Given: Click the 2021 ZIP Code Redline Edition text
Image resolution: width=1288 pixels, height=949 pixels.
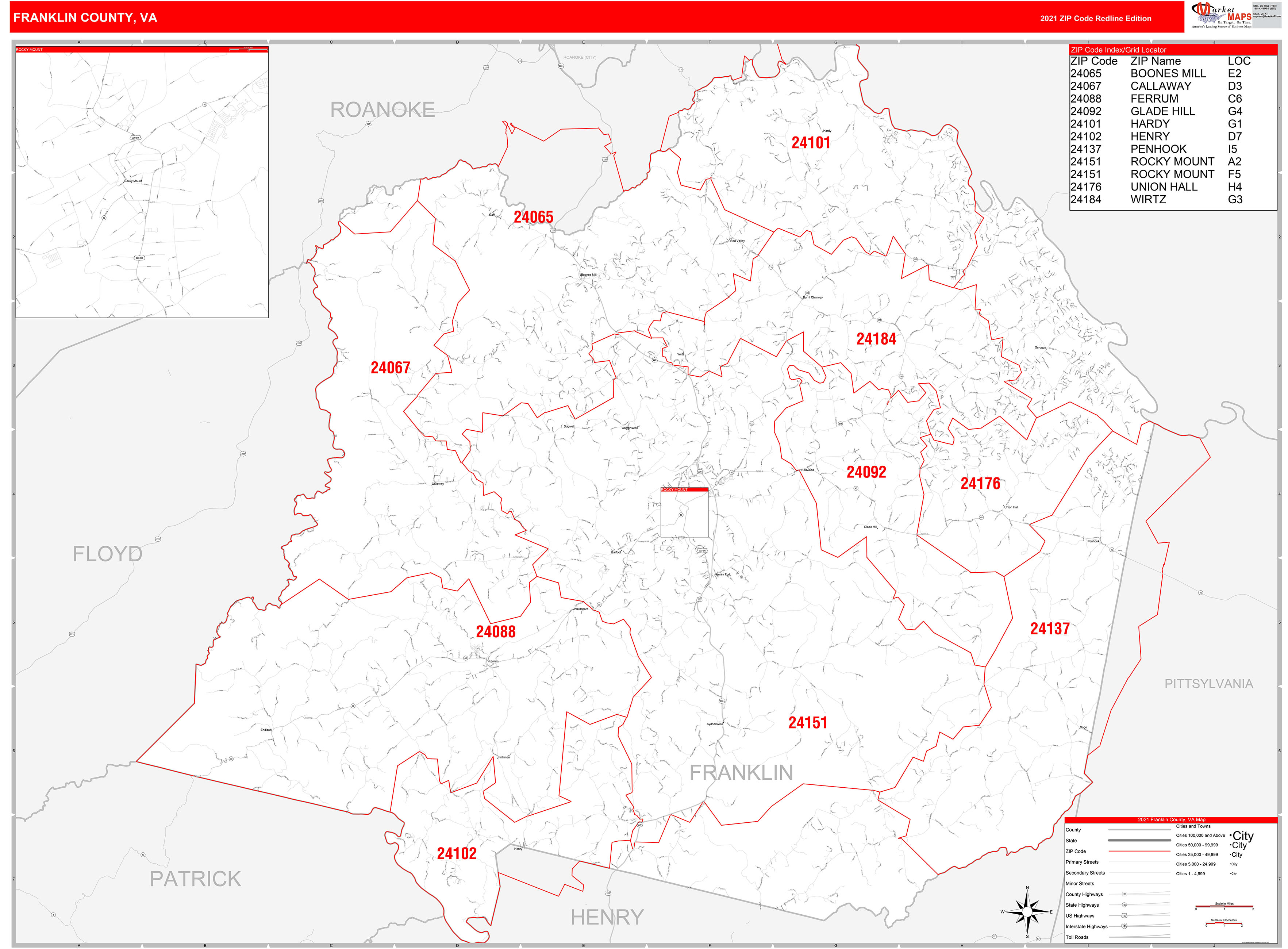Looking at the screenshot, I should click(1096, 18).
